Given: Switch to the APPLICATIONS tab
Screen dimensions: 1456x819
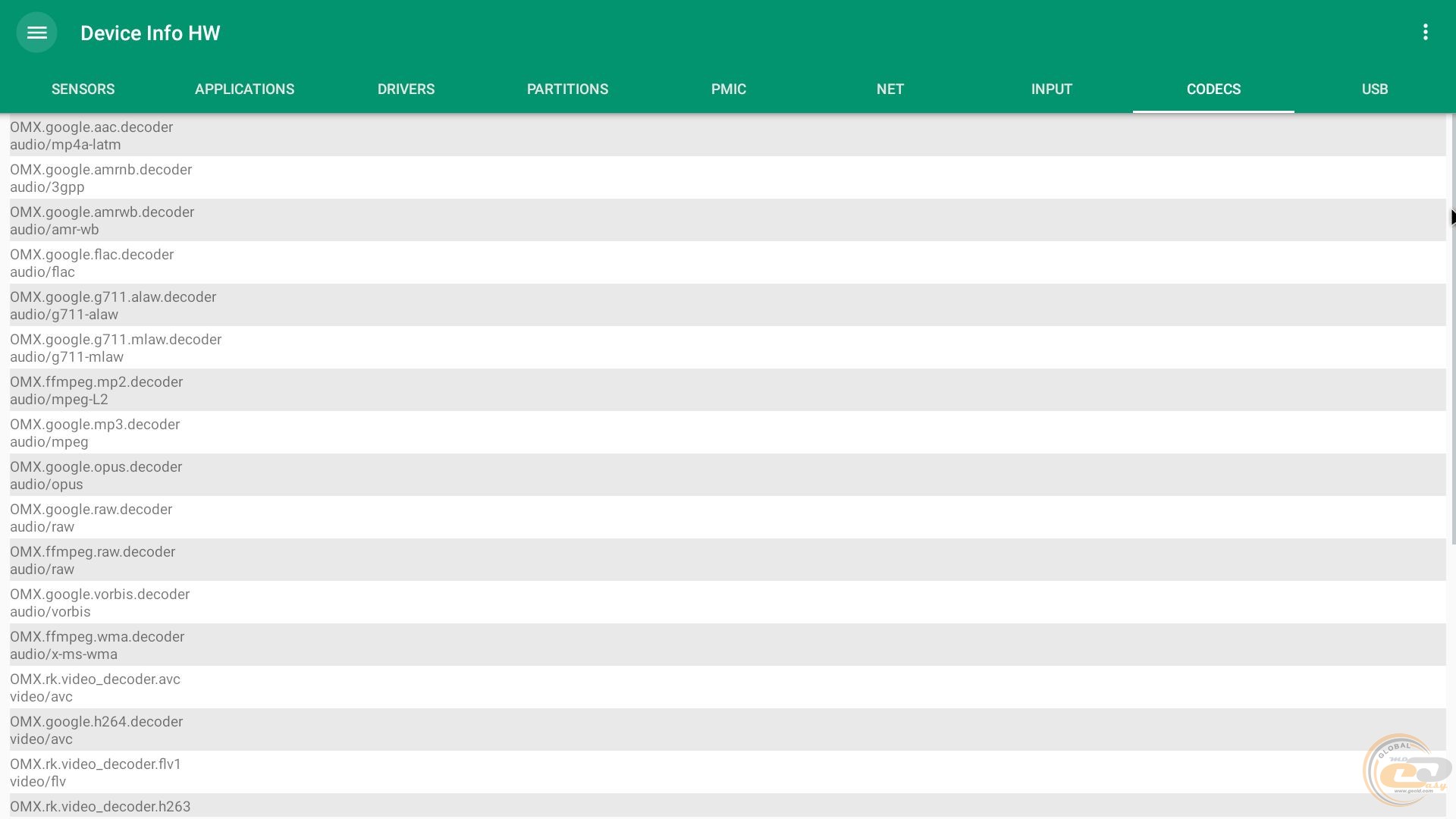Looking at the screenshot, I should click(x=244, y=89).
